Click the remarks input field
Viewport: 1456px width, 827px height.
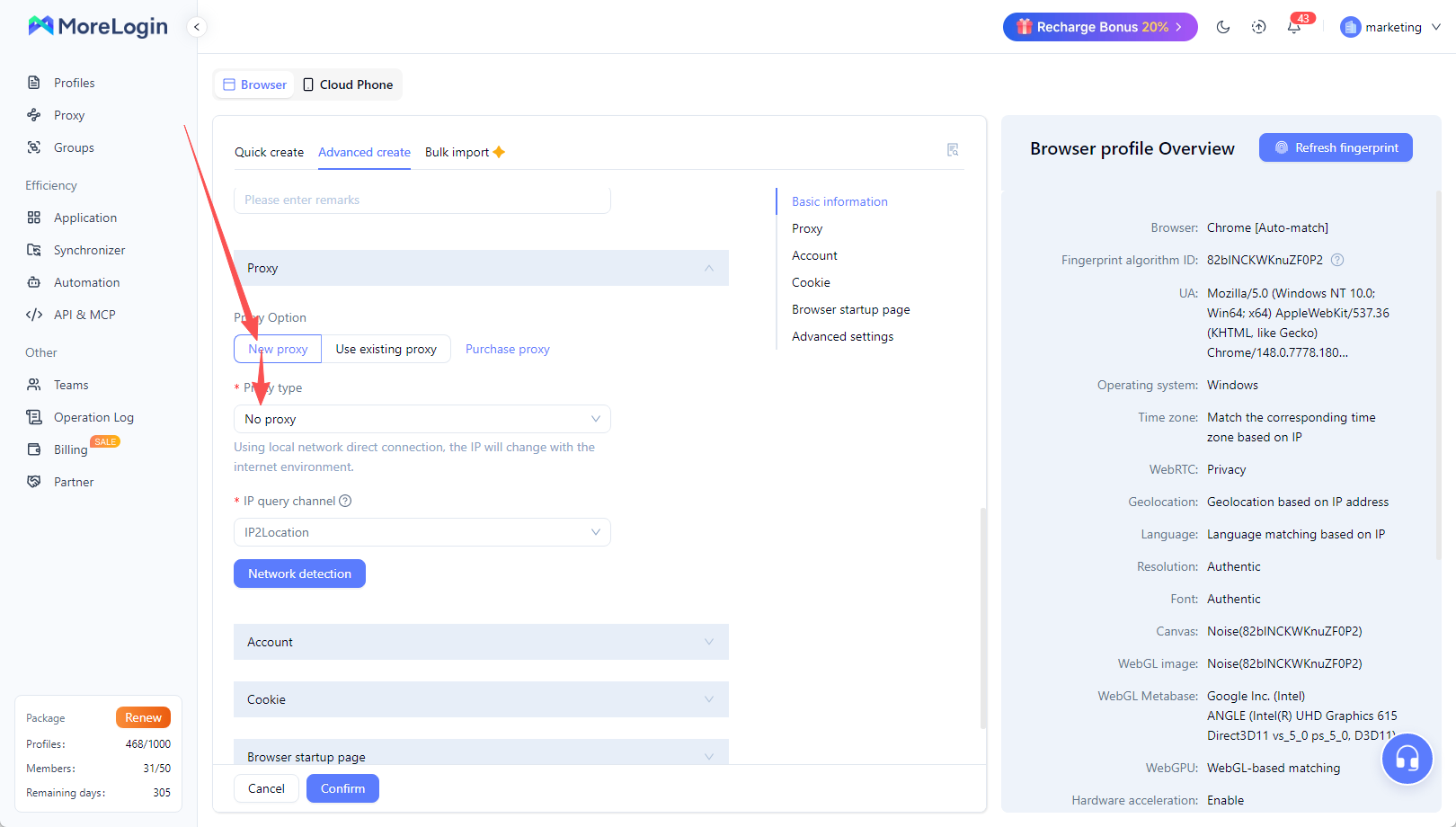(x=422, y=200)
